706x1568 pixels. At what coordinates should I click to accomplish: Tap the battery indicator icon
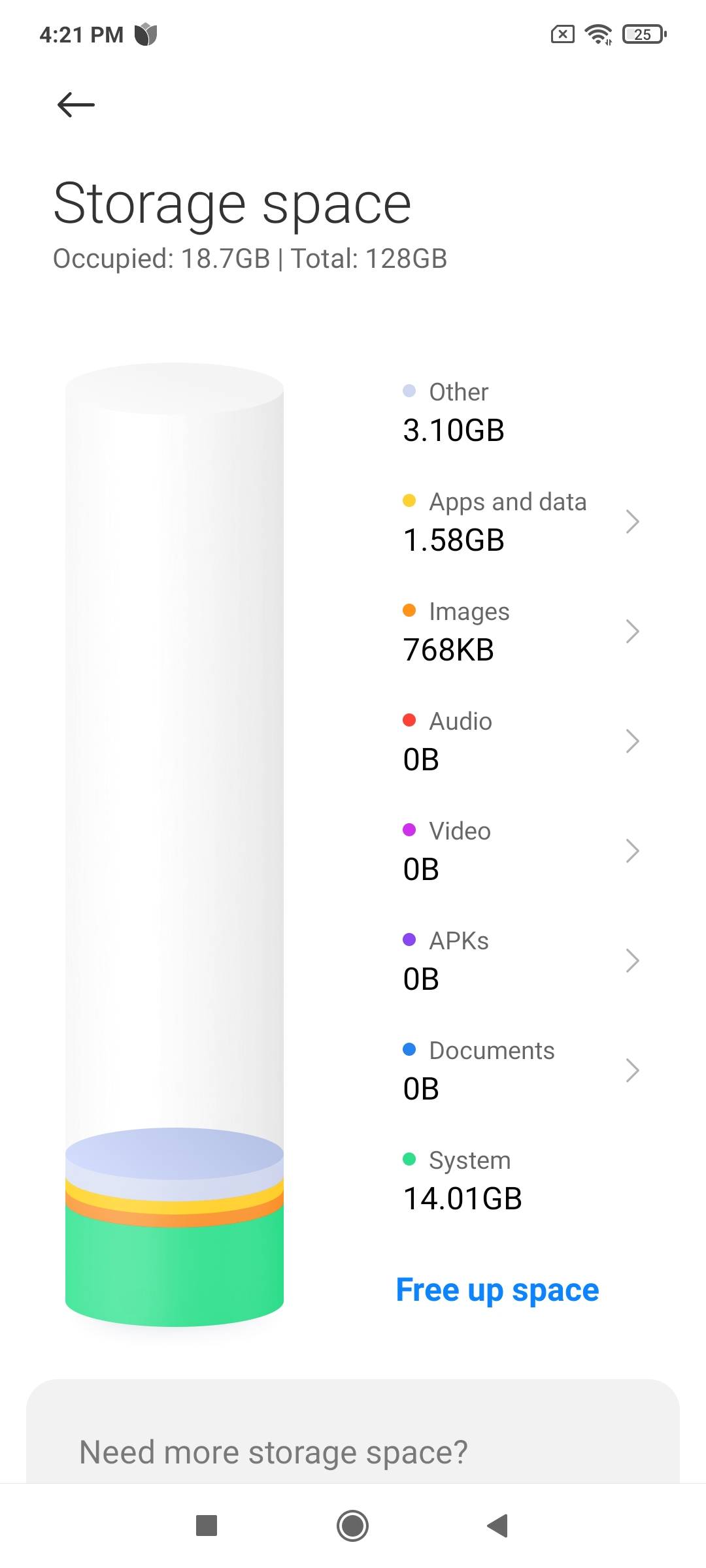click(x=645, y=34)
